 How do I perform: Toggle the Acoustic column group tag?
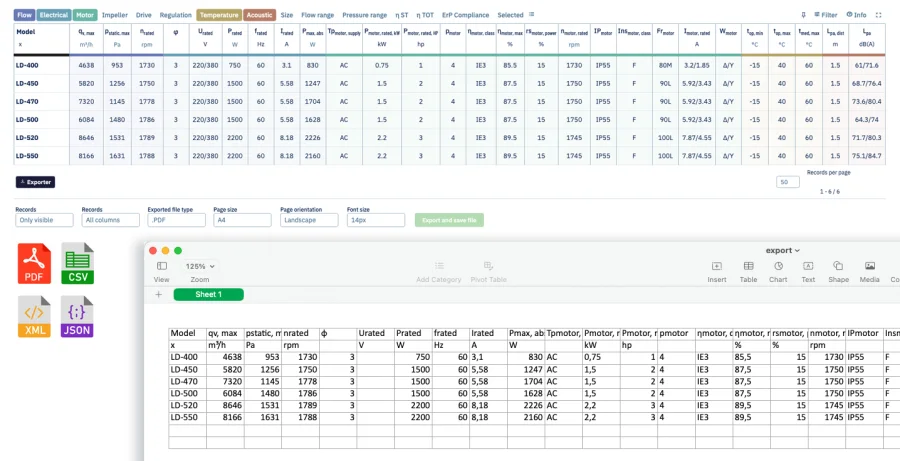259,15
